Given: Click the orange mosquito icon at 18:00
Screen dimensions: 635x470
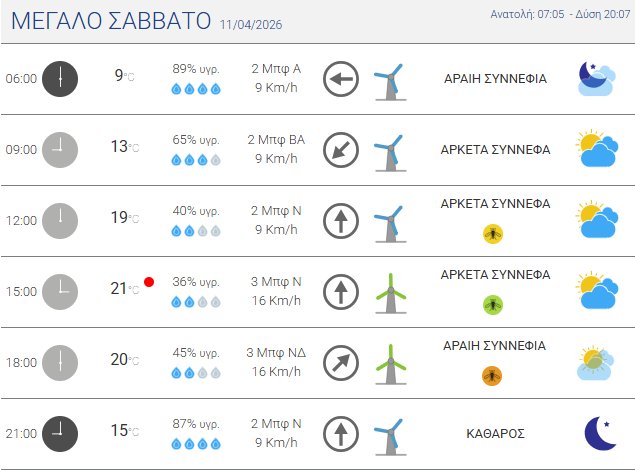Looking at the screenshot, I should tap(493, 376).
